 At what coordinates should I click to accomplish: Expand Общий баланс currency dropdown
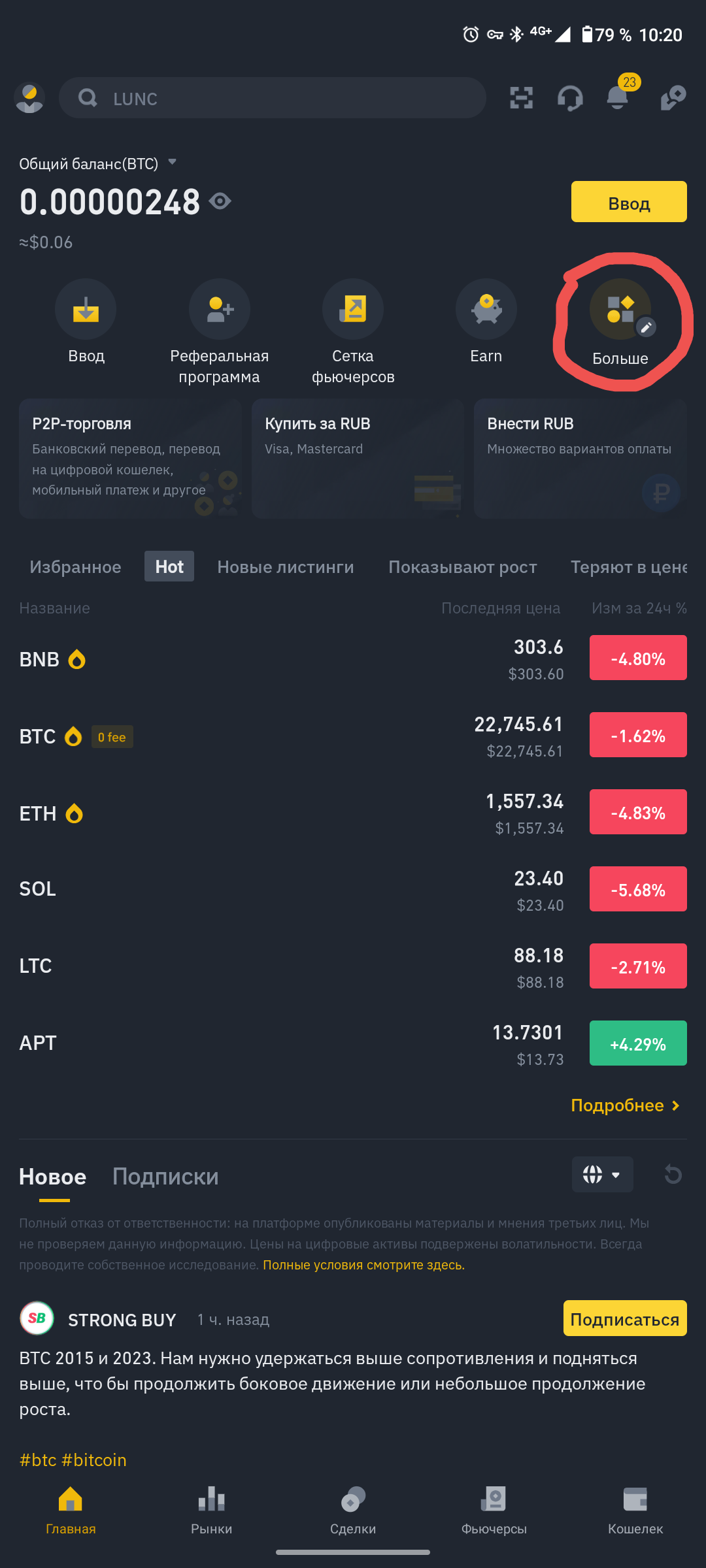pos(173,162)
